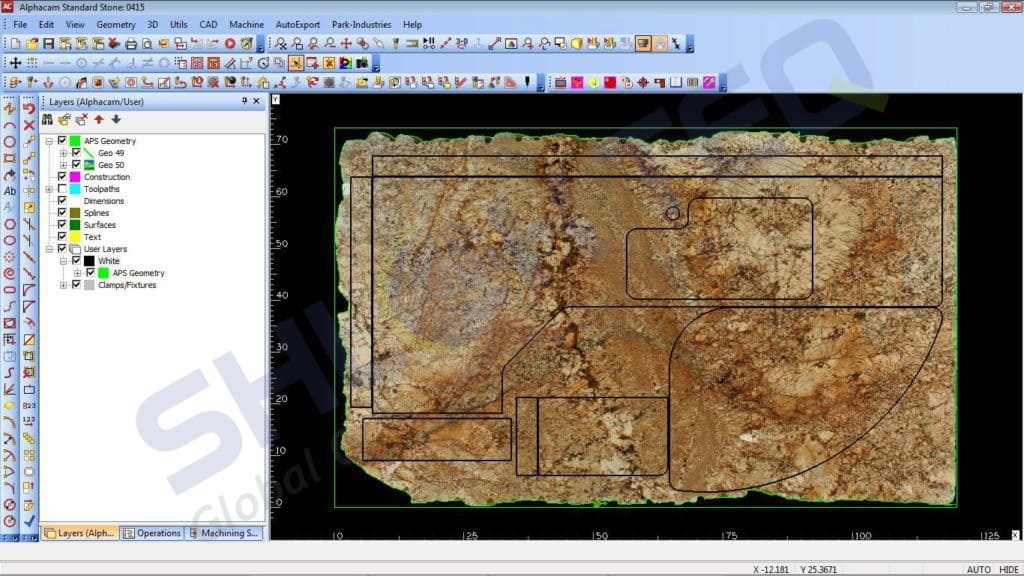Select the Rectangle tool in left toolbar
The height and width of the screenshot is (576, 1024).
click(10, 158)
